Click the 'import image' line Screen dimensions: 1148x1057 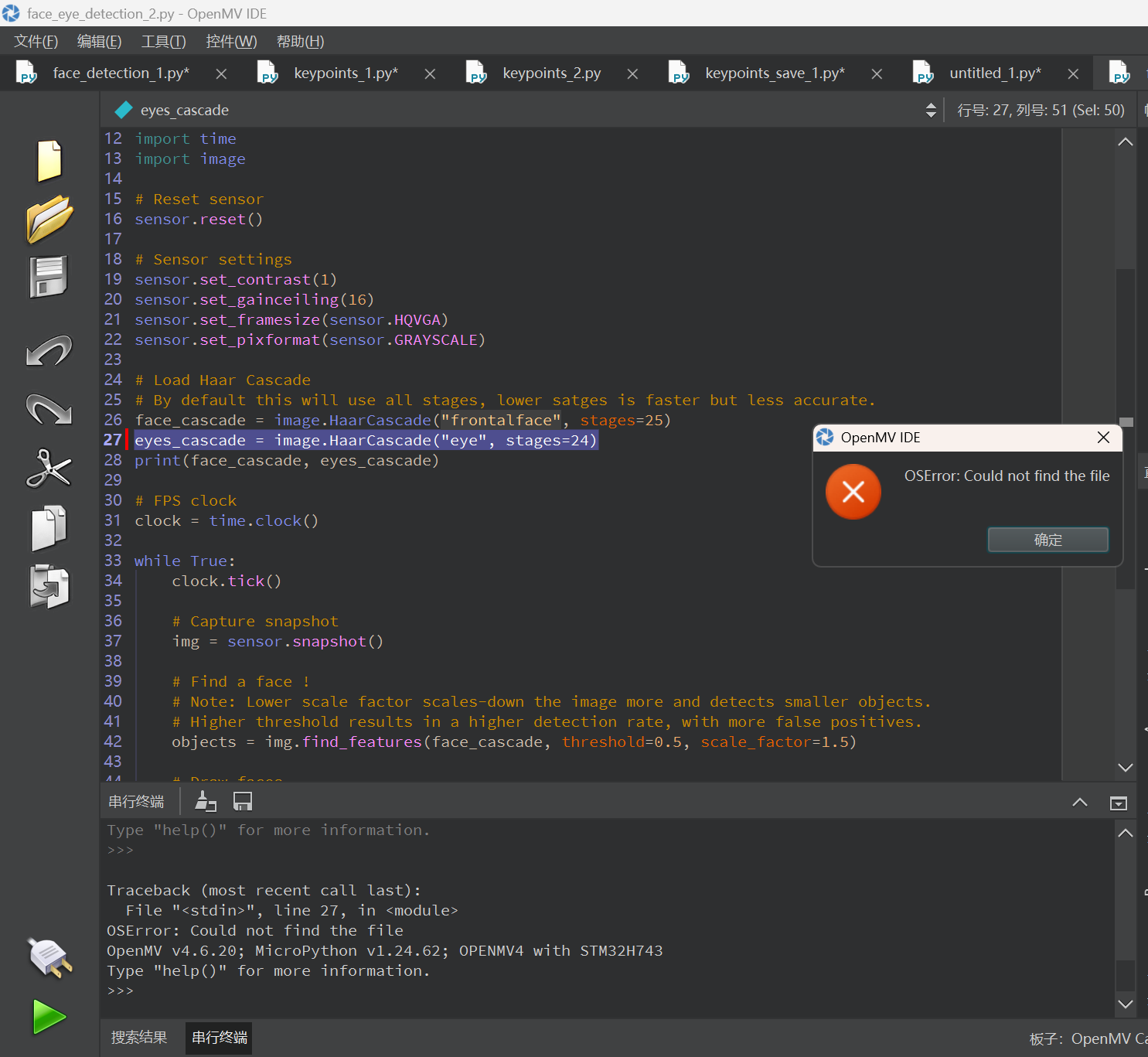tap(190, 159)
